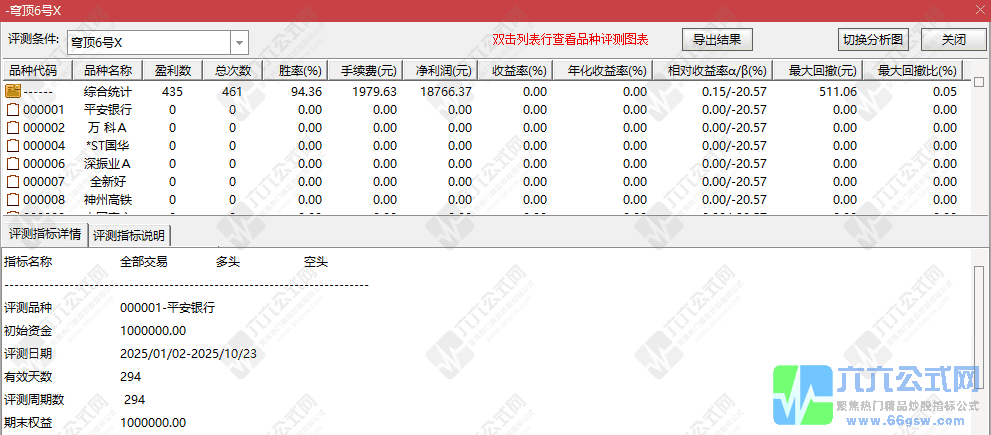This screenshot has height=435, width=991.
Task: Click the 年化收益率(%) column header
Action: click(x=607, y=71)
